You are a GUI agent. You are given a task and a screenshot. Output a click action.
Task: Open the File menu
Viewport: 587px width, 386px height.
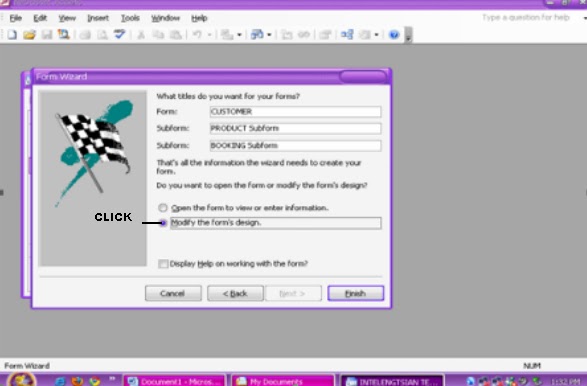point(15,18)
